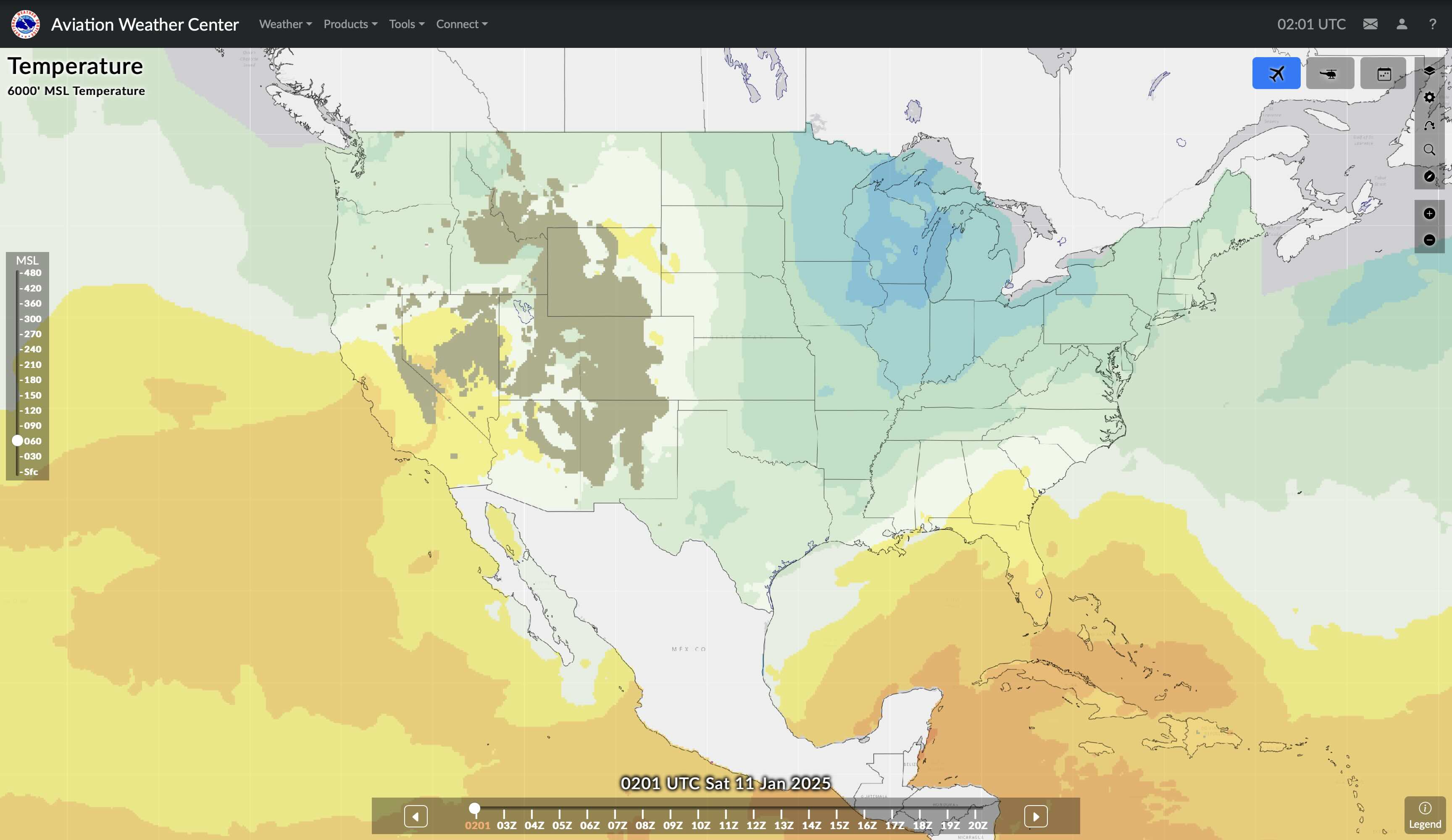The height and width of the screenshot is (840, 1452).
Task: Open the user account profile icon
Action: coord(1401,24)
